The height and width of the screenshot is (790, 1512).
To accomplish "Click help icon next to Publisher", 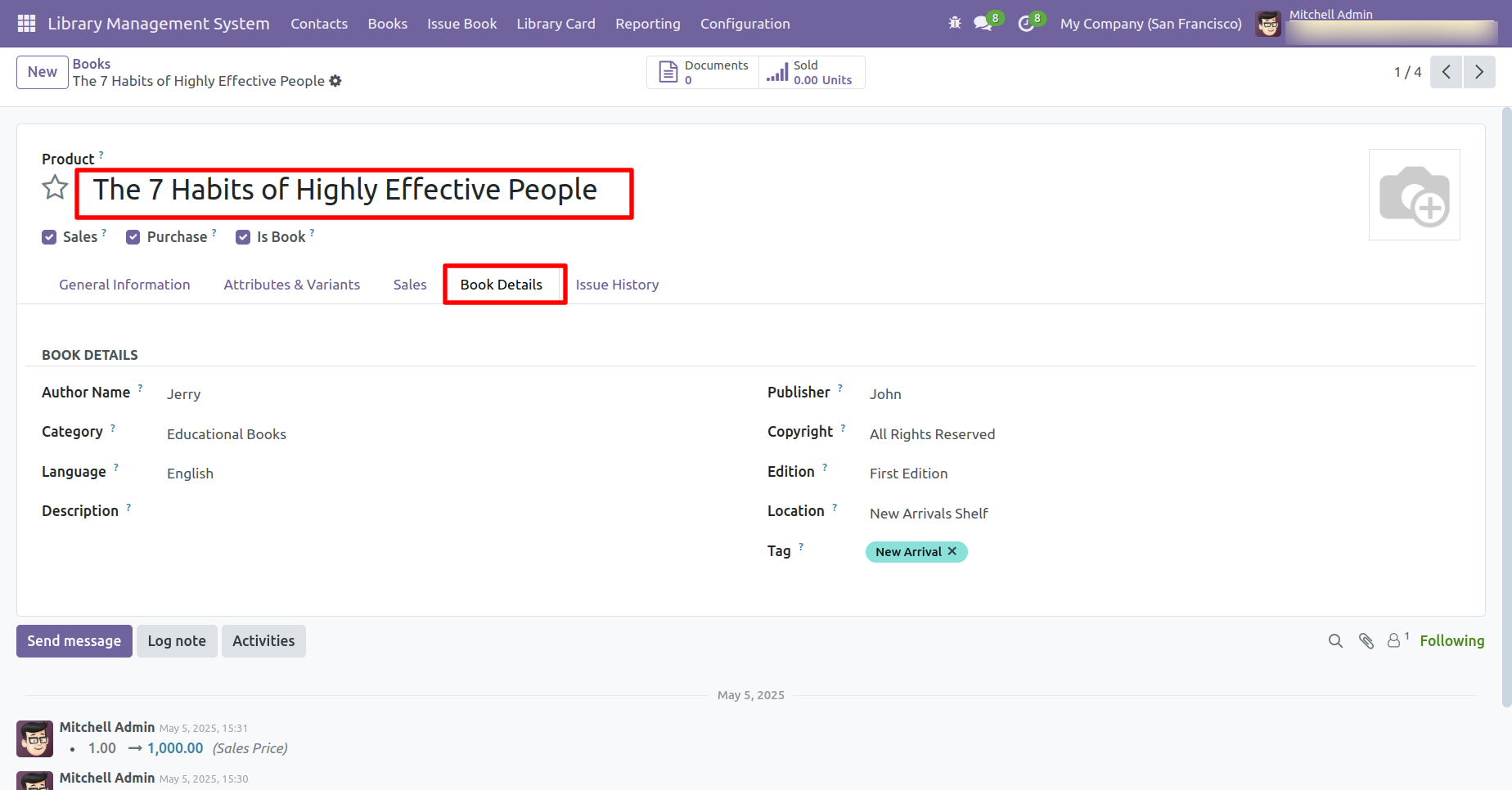I will click(x=840, y=388).
